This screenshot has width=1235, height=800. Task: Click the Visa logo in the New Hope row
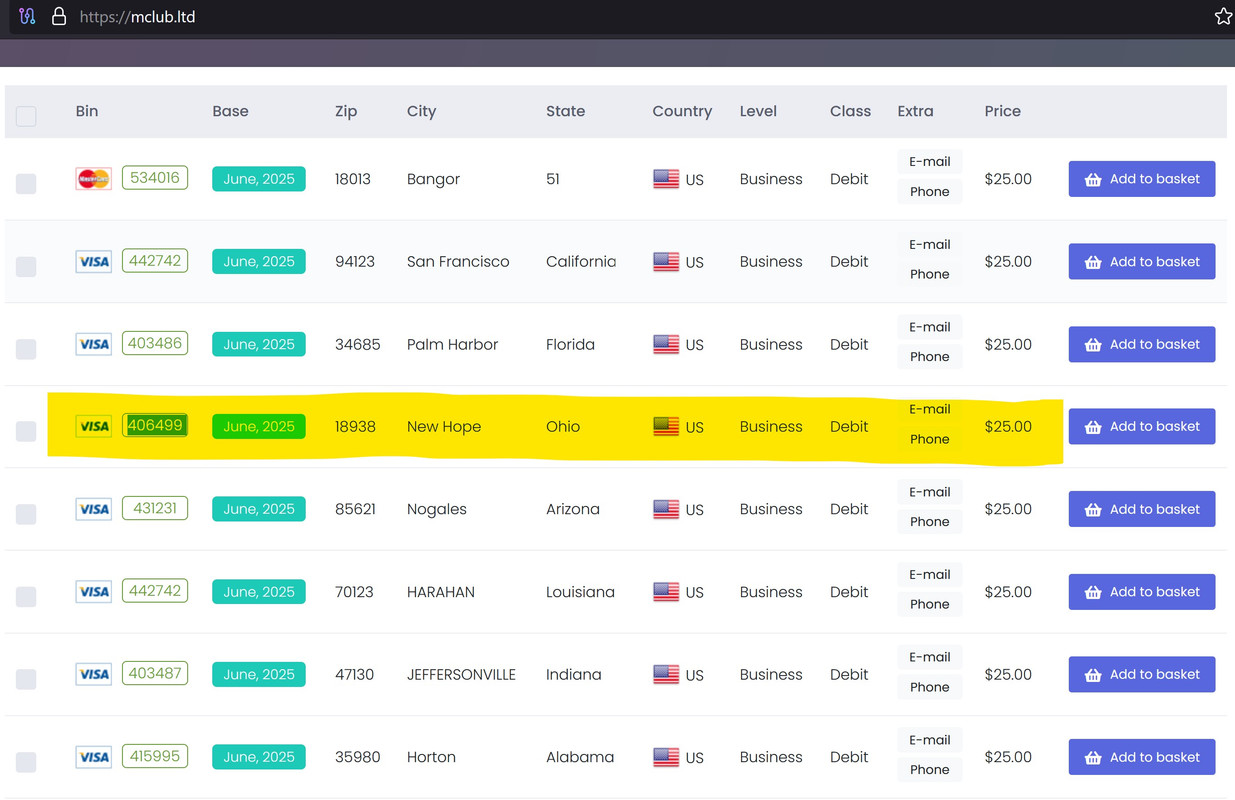[x=94, y=427]
